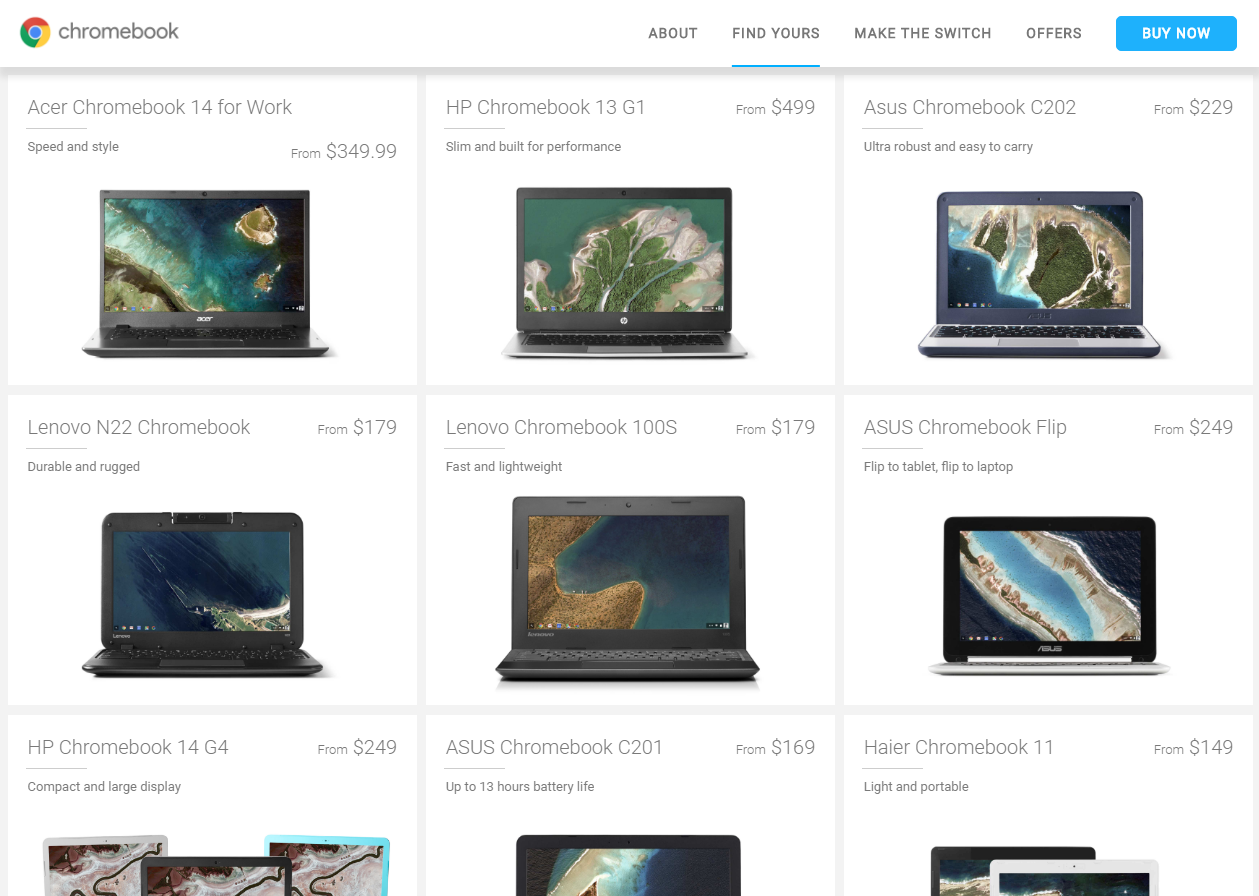Open Haier Chromebook 11 title

[x=959, y=747]
